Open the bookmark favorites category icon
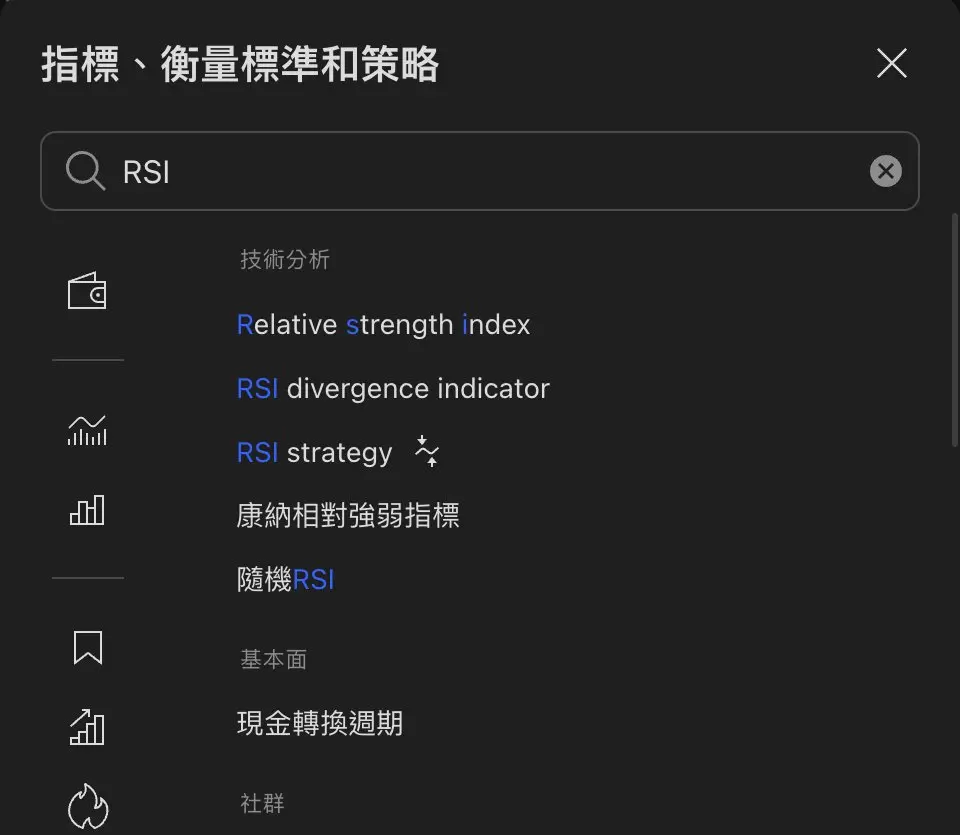This screenshot has height=835, width=960. coord(88,648)
